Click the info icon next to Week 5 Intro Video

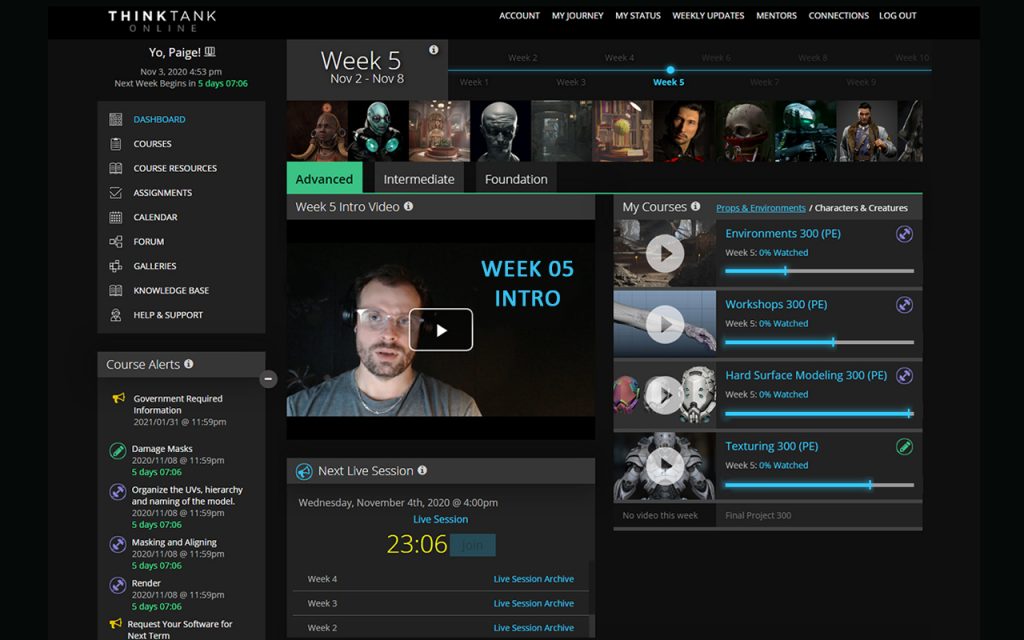408,207
